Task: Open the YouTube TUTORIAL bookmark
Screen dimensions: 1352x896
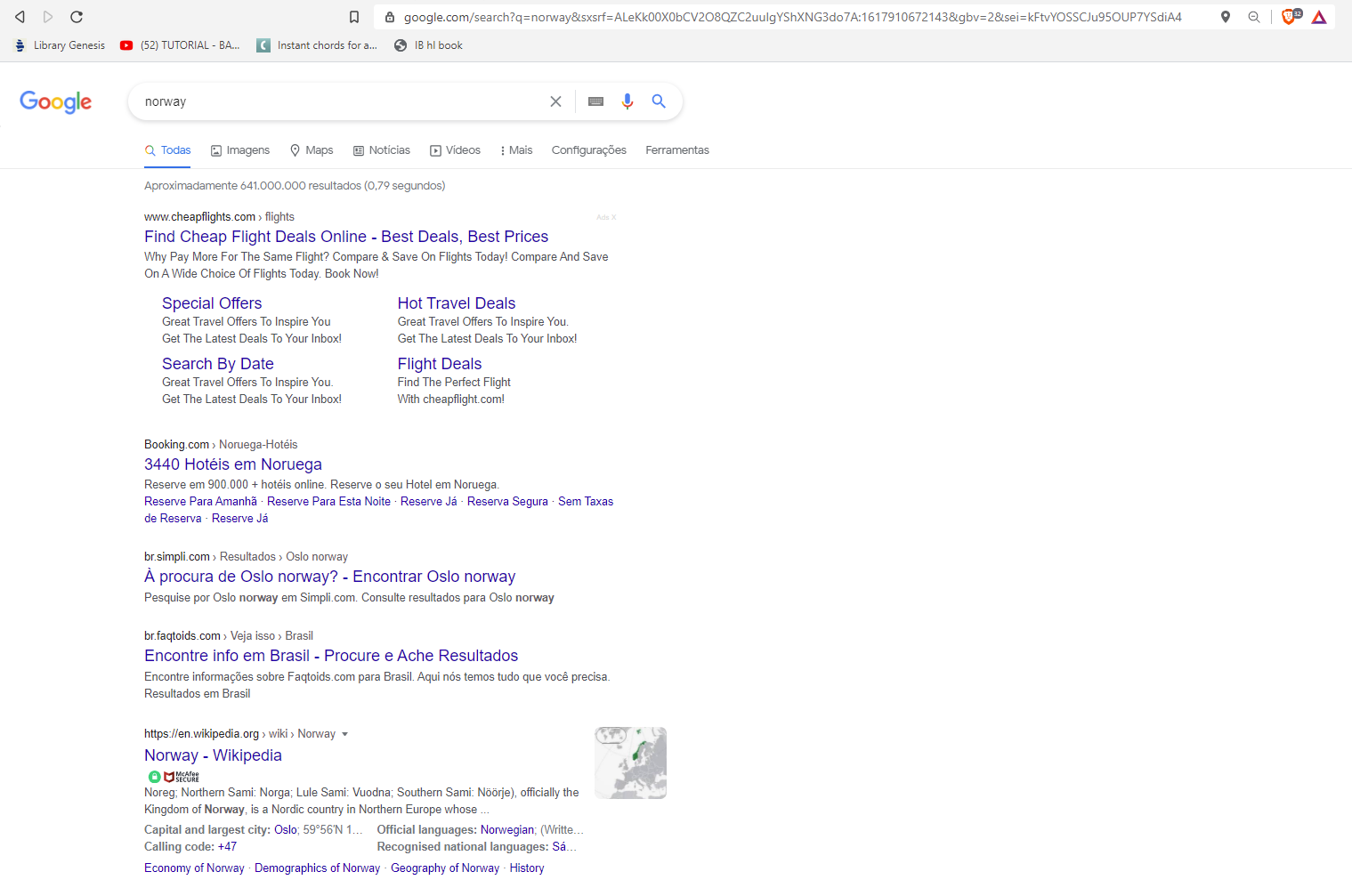Action: tap(180, 45)
